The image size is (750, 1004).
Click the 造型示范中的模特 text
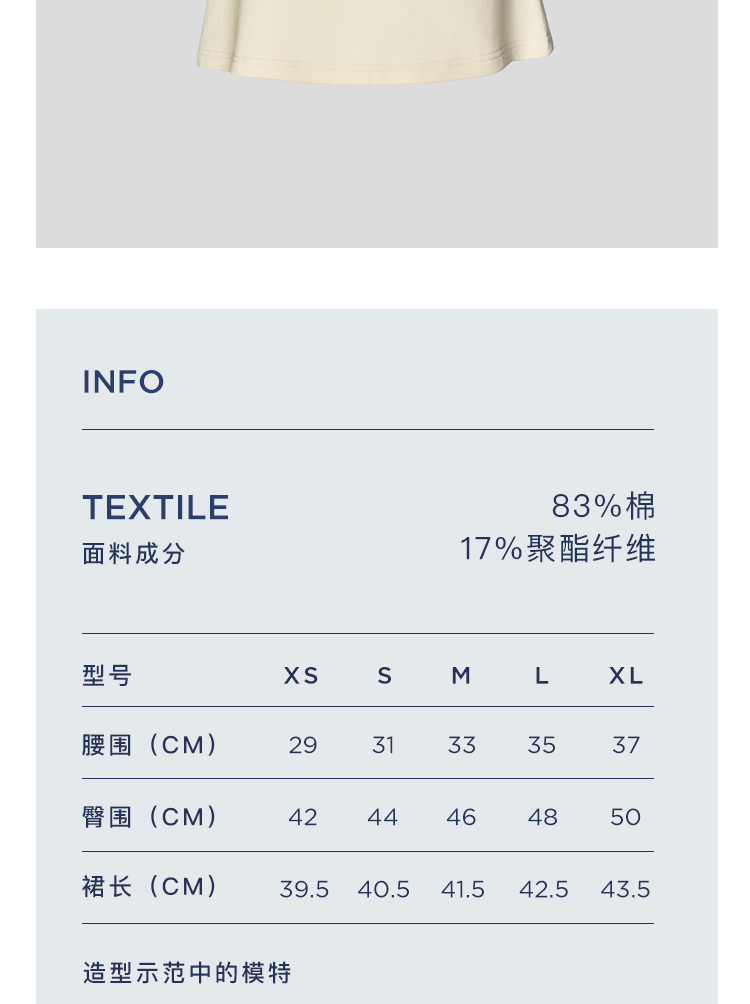coord(187,972)
